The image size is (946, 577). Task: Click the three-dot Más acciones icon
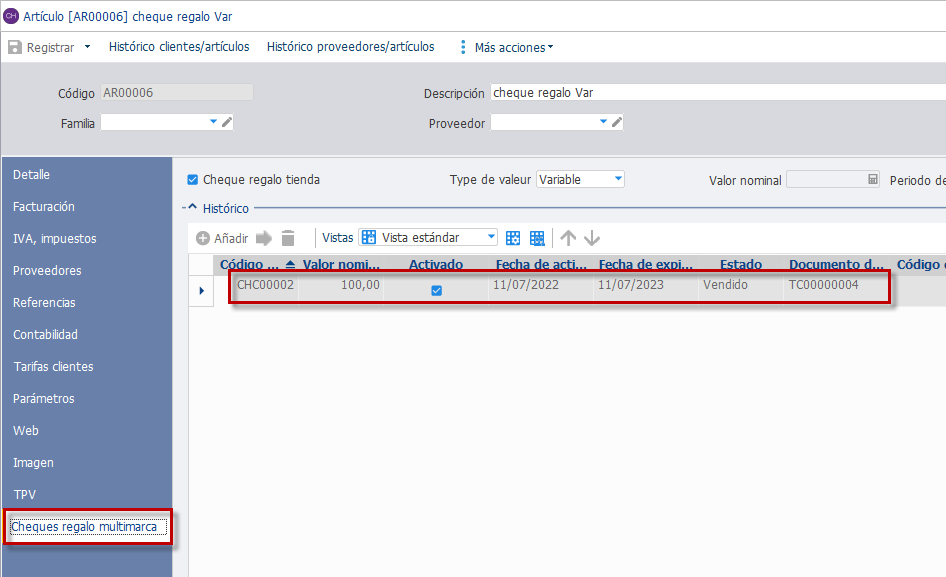pos(463,47)
